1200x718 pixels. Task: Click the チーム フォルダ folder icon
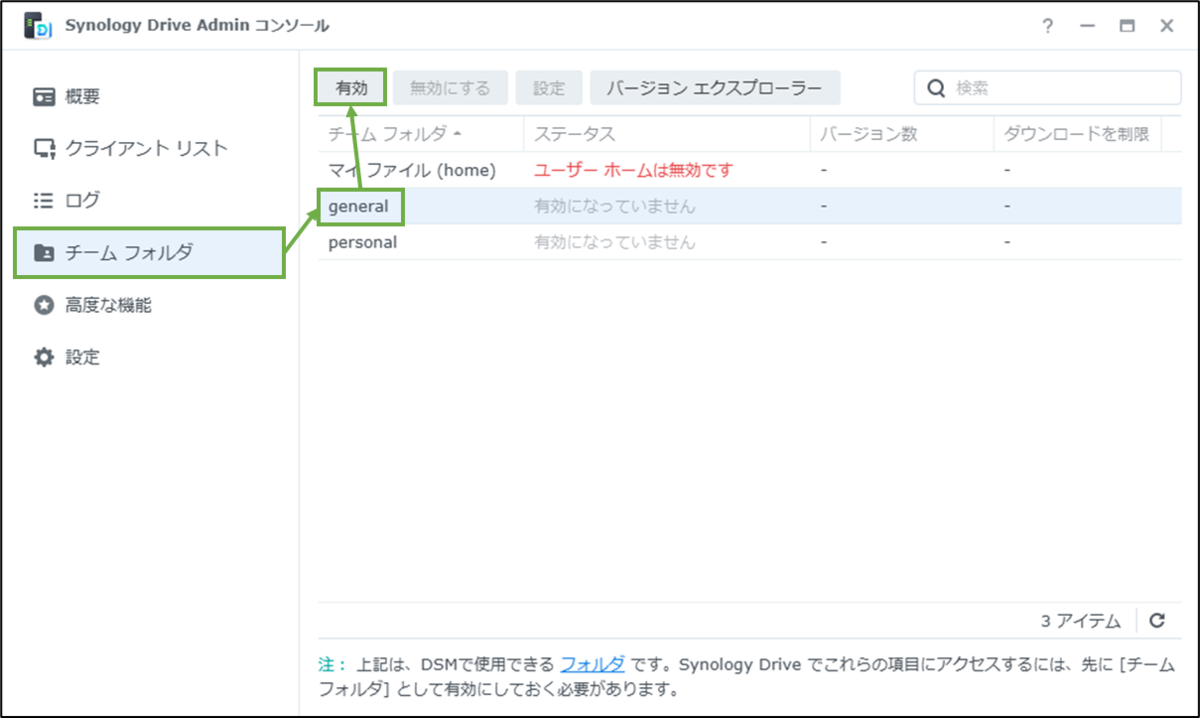click(x=44, y=253)
